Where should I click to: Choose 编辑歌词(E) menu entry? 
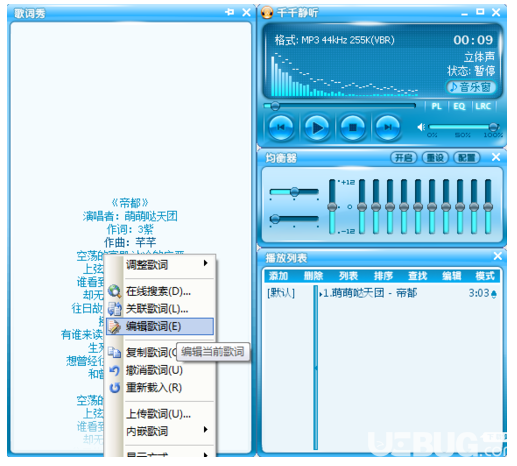(x=160, y=326)
